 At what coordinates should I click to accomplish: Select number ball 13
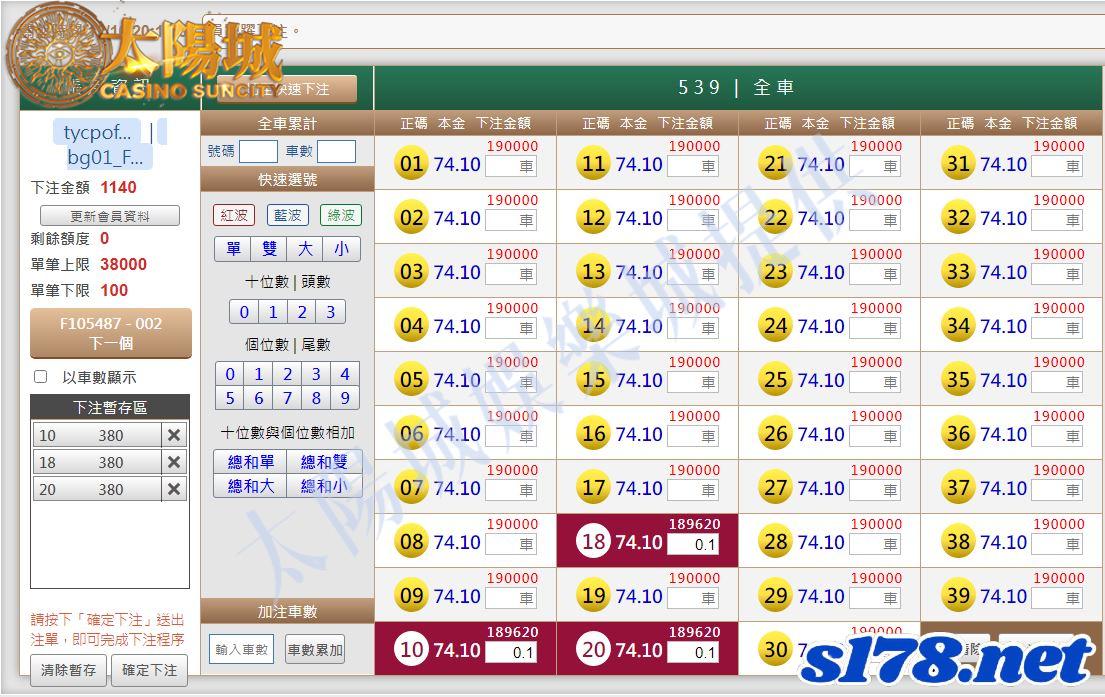click(593, 271)
